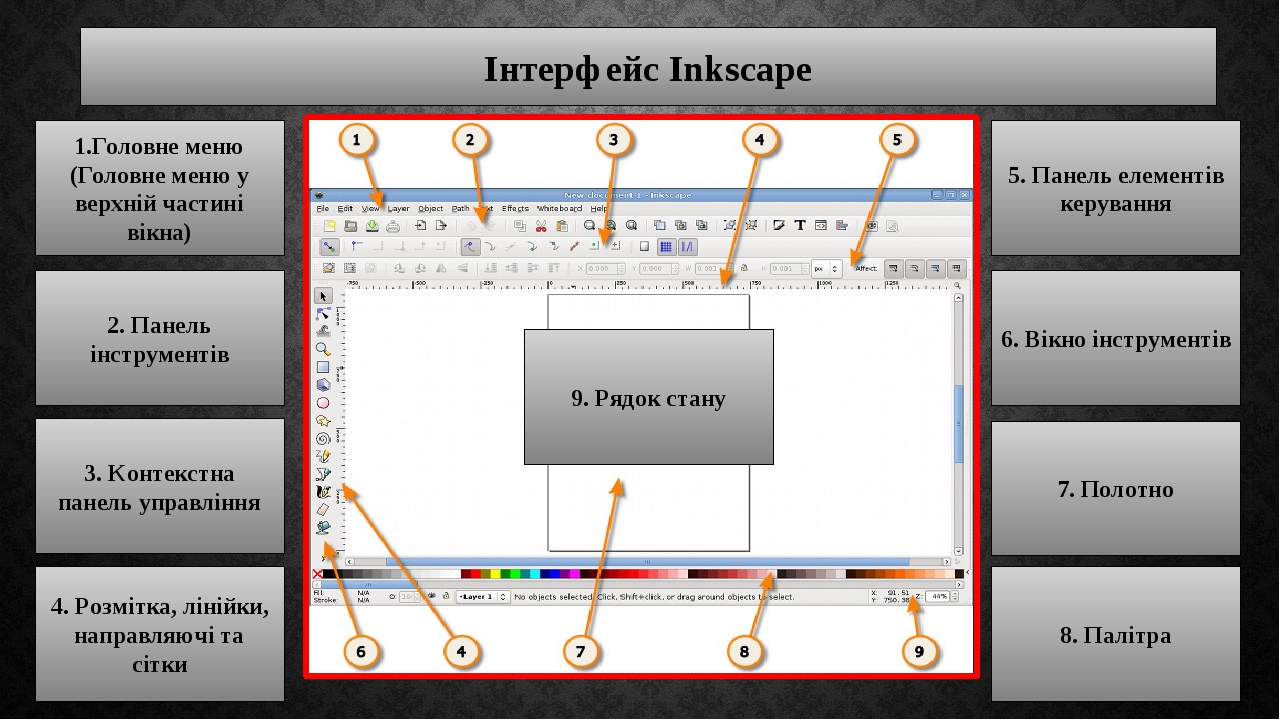Select the Zoom magnifier tool in toolbox
1280x720 pixels.
(323, 348)
